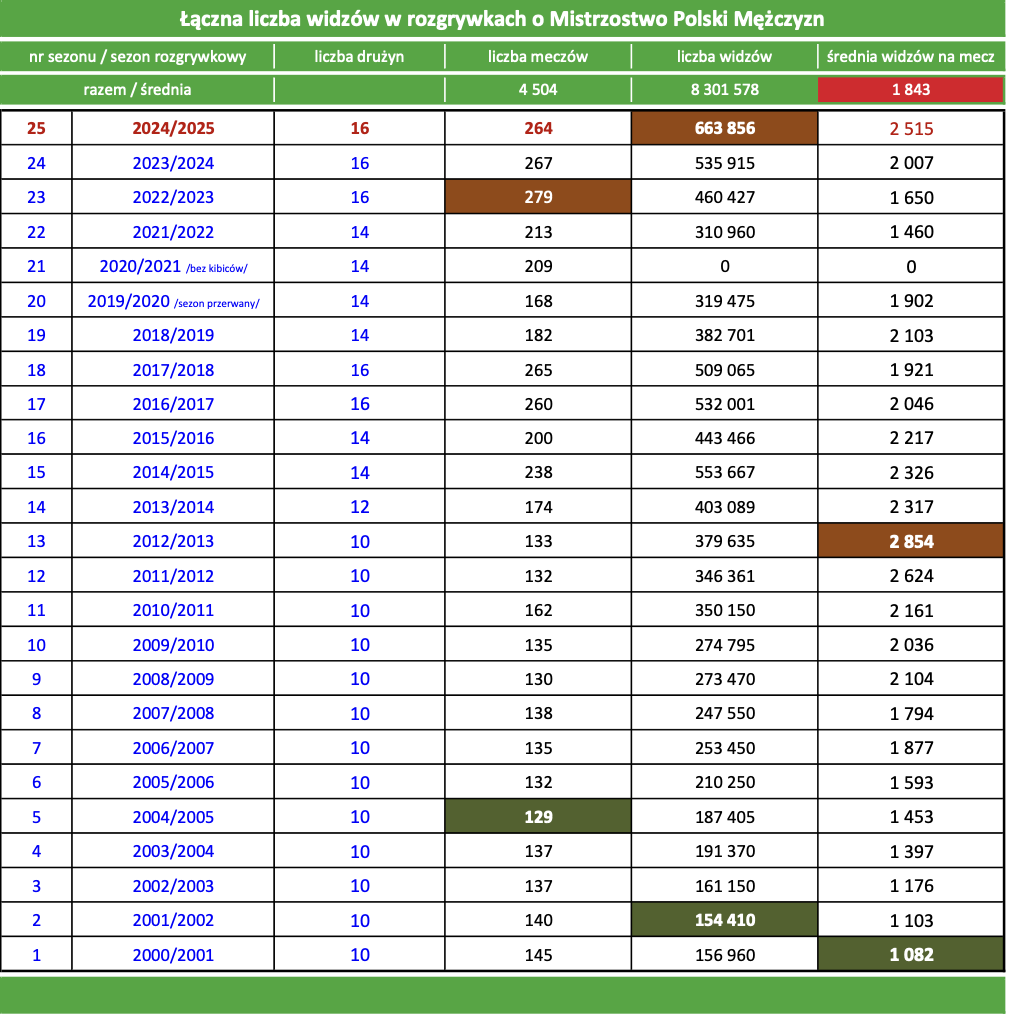Click the table title 'Łączna liczba widzów'

[x=502, y=19]
